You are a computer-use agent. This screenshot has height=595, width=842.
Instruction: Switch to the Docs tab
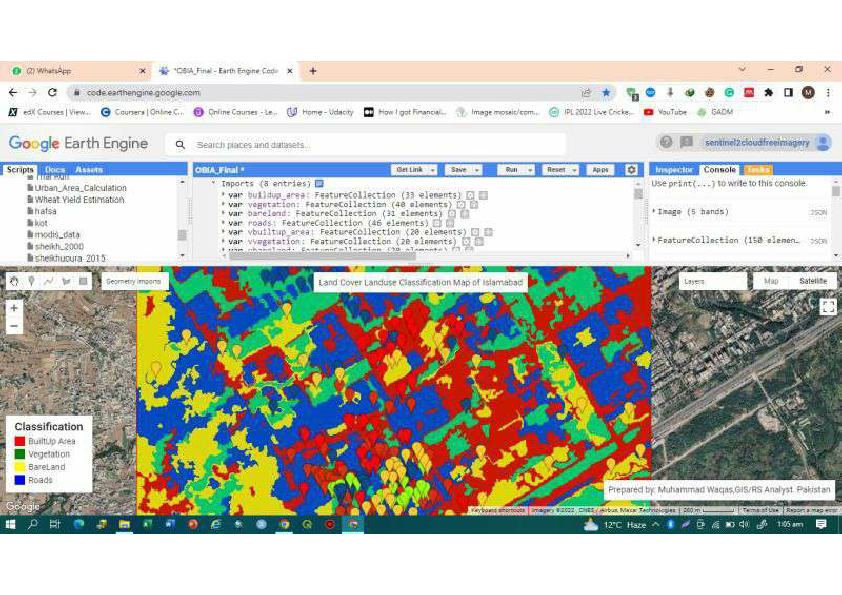click(x=55, y=170)
